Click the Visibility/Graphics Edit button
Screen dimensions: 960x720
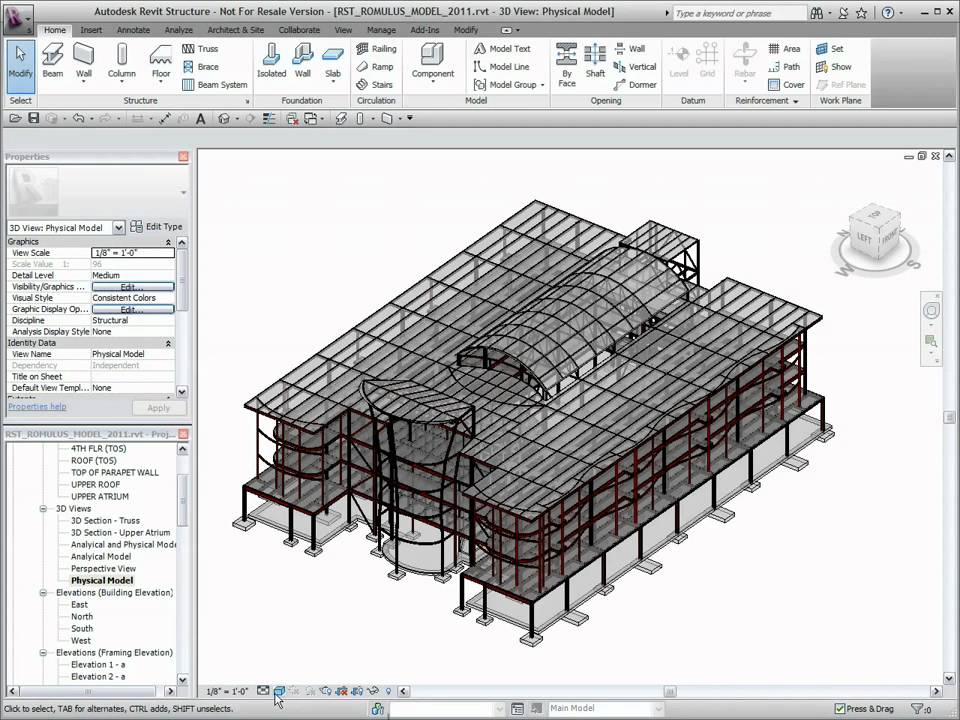point(133,287)
